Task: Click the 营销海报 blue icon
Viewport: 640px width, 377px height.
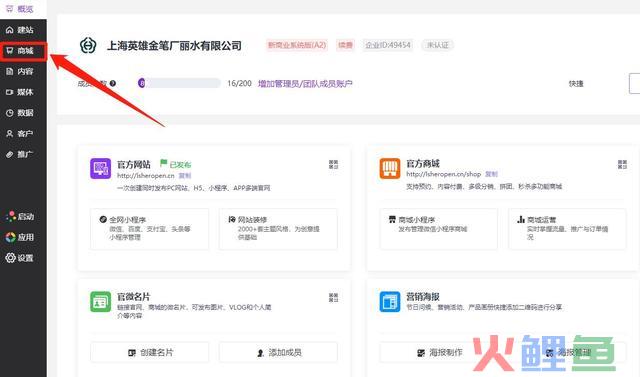Action: 390,302
